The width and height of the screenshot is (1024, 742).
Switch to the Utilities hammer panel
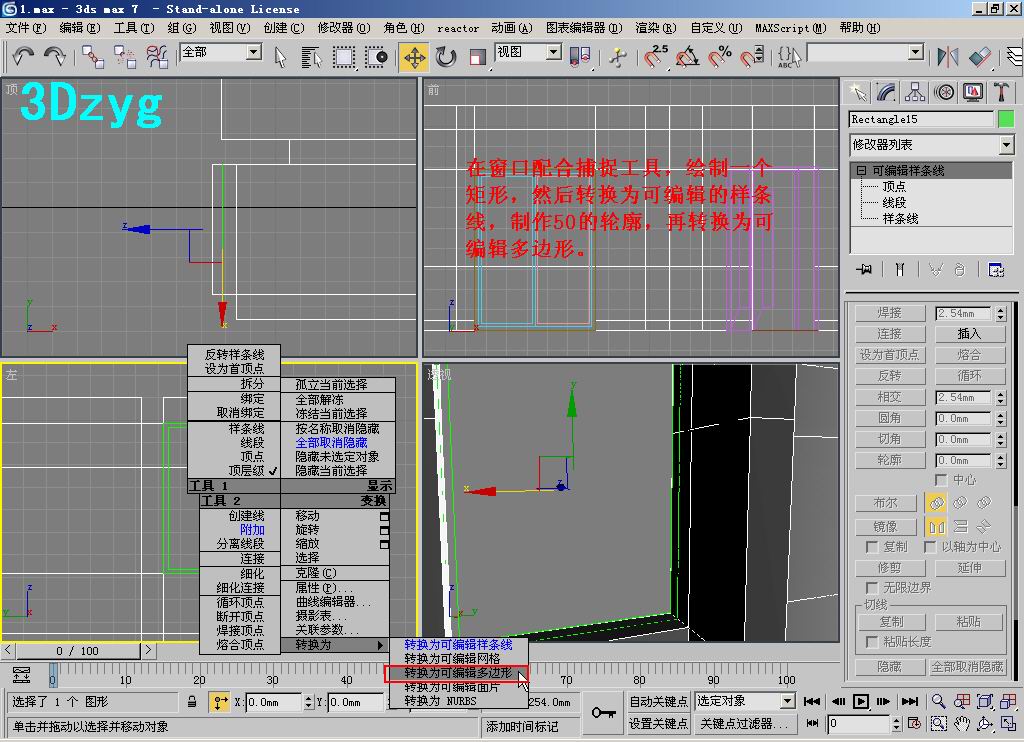click(x=1001, y=92)
